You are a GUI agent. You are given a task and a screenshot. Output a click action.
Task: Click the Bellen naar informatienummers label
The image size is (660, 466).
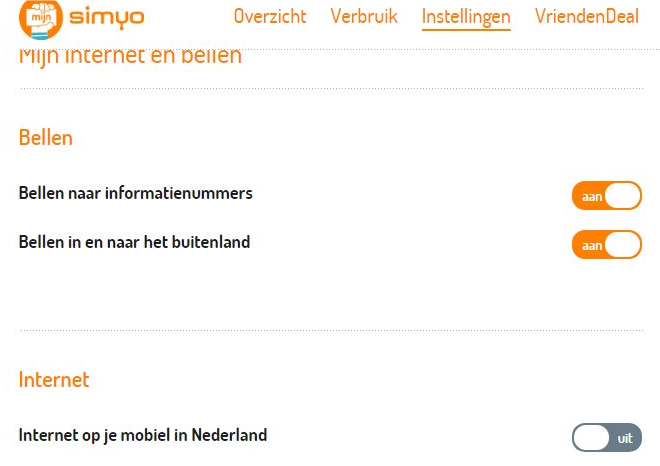point(135,193)
